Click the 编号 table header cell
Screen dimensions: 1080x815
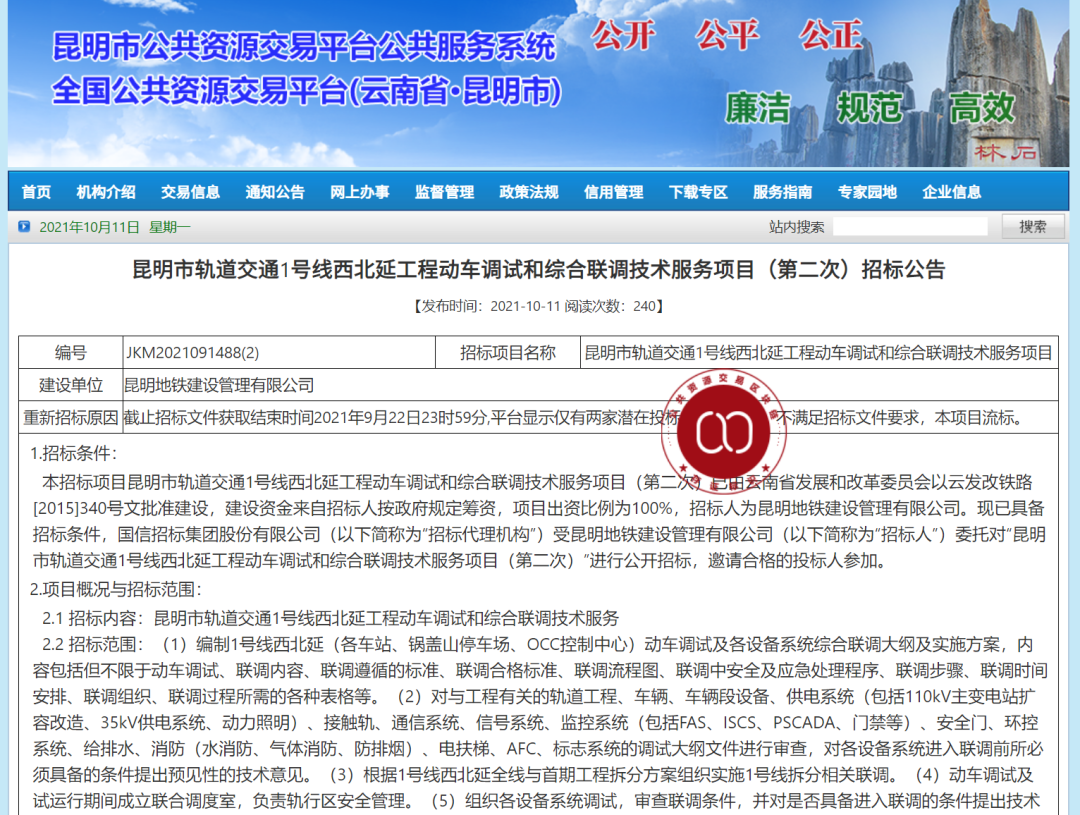tap(71, 353)
